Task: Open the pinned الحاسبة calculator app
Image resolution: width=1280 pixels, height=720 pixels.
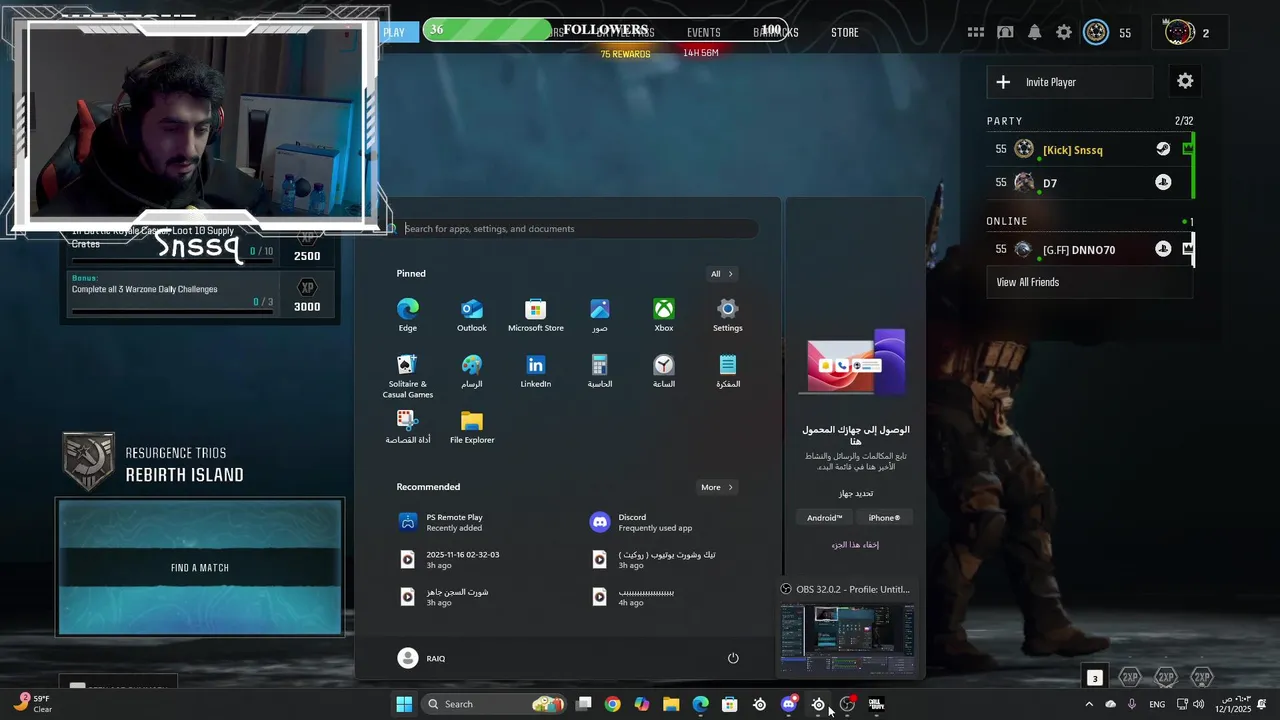Action: point(600,371)
